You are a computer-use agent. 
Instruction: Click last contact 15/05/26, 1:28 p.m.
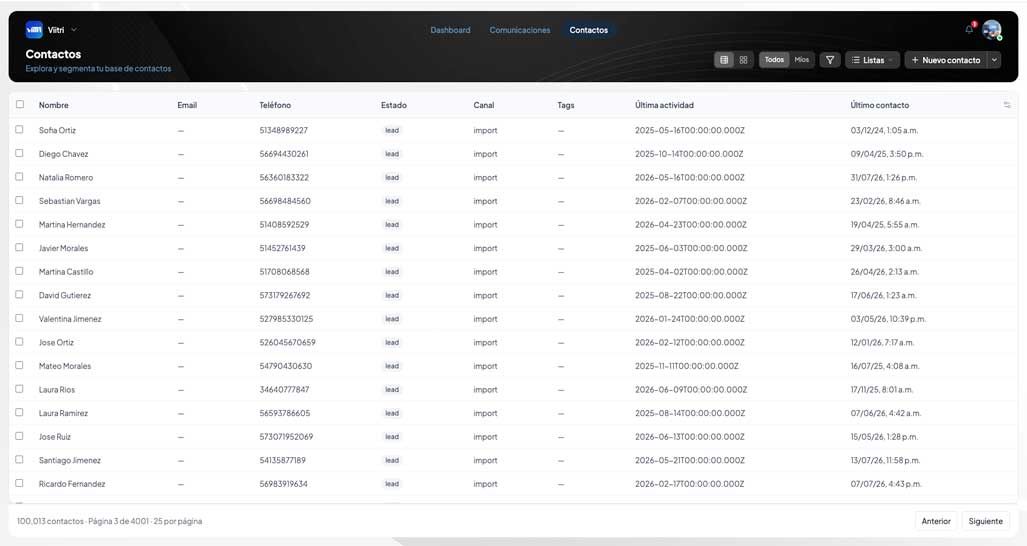click(x=884, y=437)
